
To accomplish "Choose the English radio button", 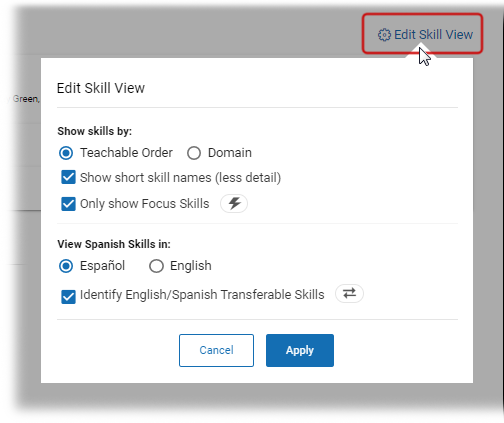I will 156,266.
